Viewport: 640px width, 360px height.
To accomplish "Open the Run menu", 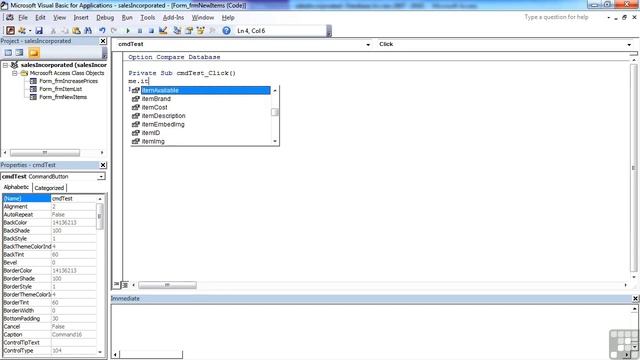I will point(127,18).
